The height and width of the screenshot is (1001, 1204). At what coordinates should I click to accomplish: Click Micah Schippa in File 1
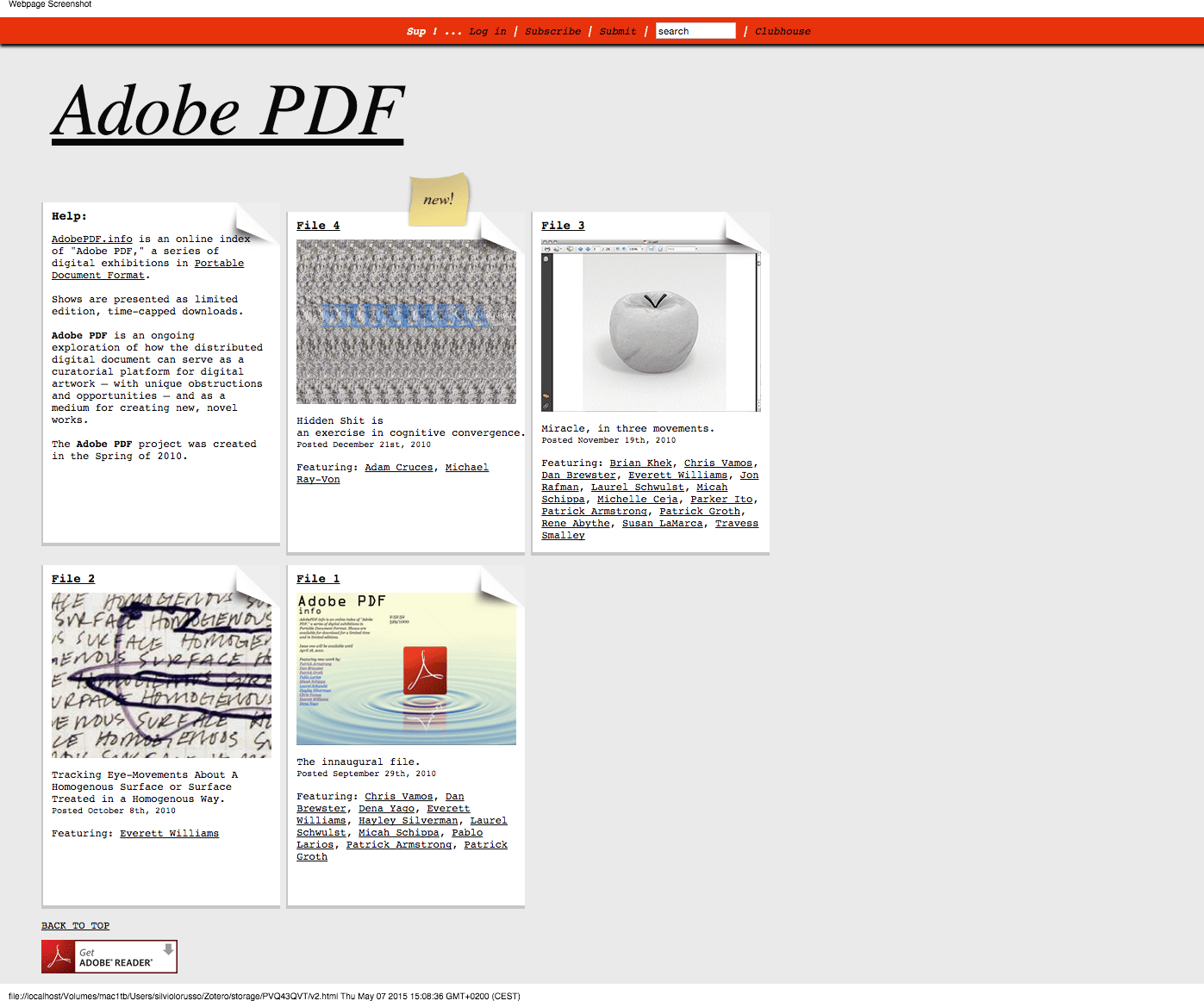[x=398, y=833]
